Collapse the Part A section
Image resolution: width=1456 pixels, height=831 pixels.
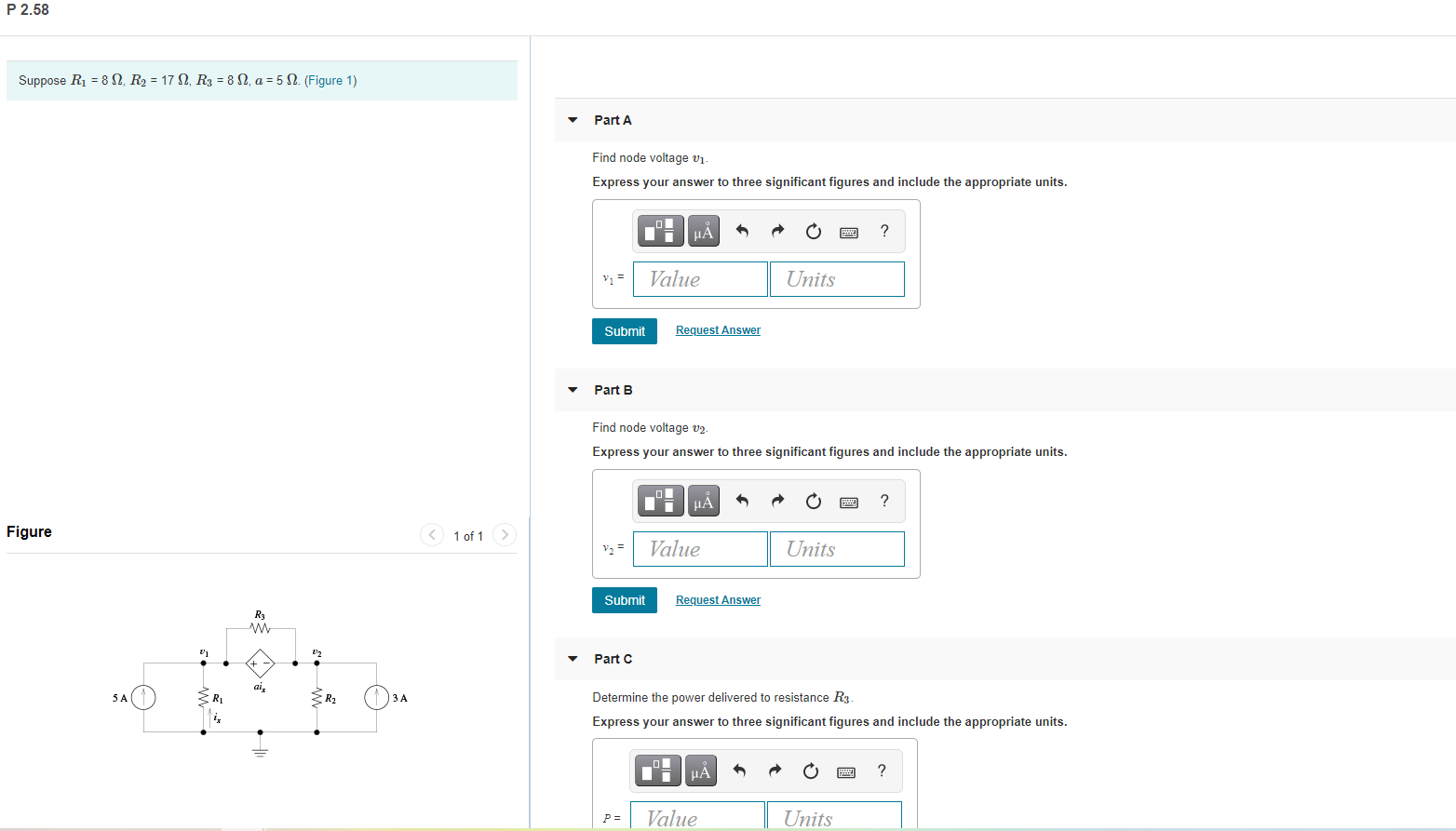[x=573, y=120]
